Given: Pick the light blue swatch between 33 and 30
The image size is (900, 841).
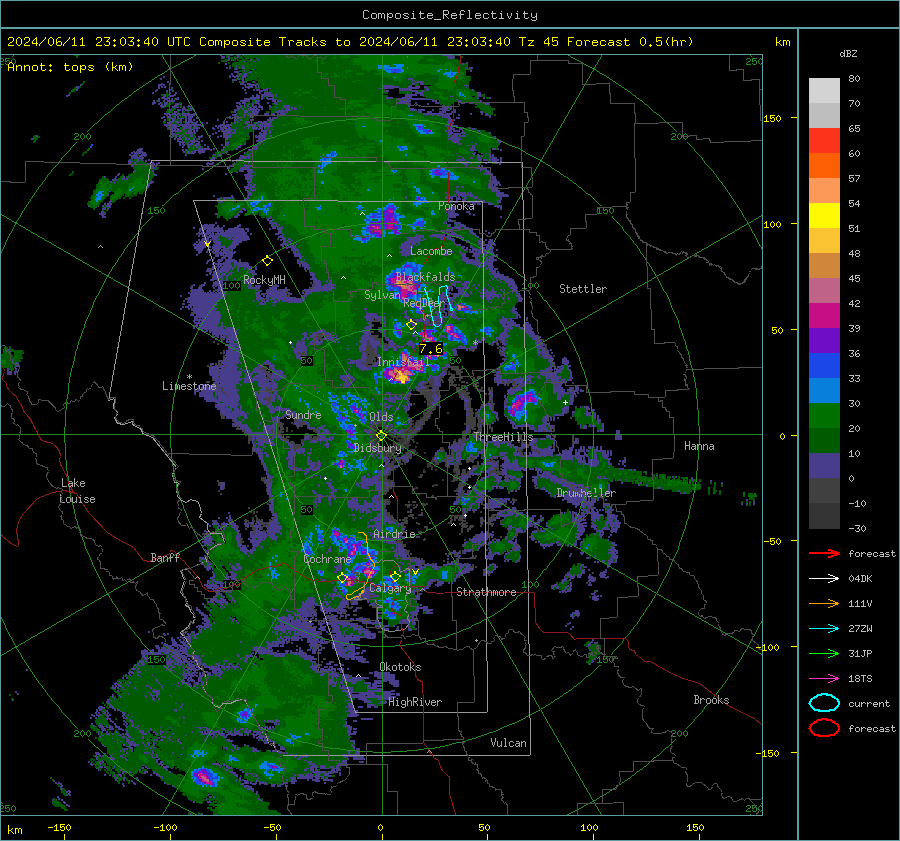Looking at the screenshot, I should [x=824, y=391].
